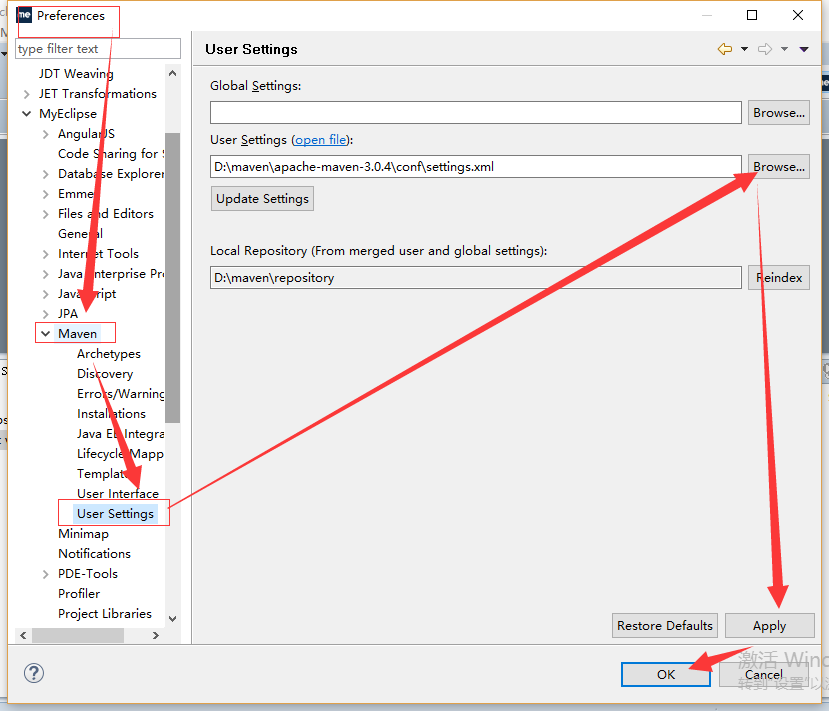This screenshot has height=711, width=829.
Task: Expand the Database Explorer node
Action: (45, 174)
